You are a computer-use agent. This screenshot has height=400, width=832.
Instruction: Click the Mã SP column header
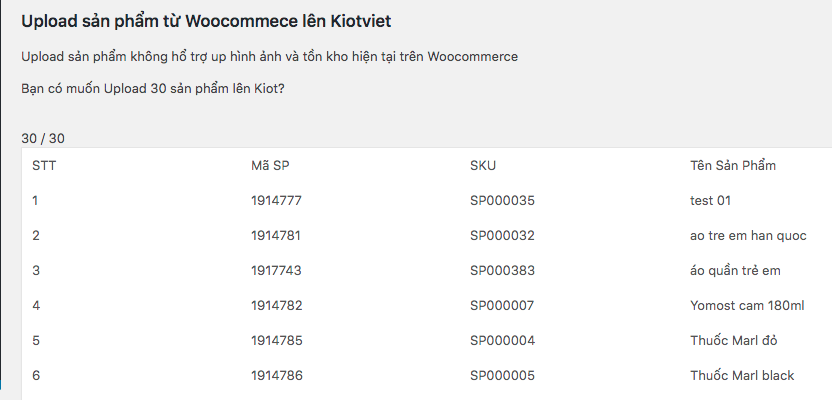[270, 166]
